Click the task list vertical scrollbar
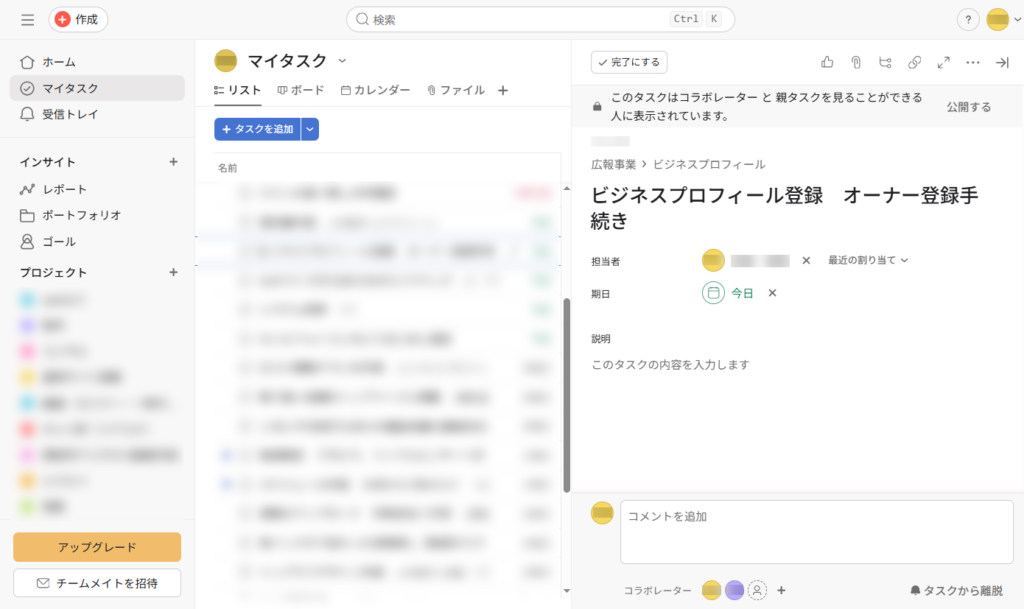Screen dimensions: 1024x609 [566, 400]
